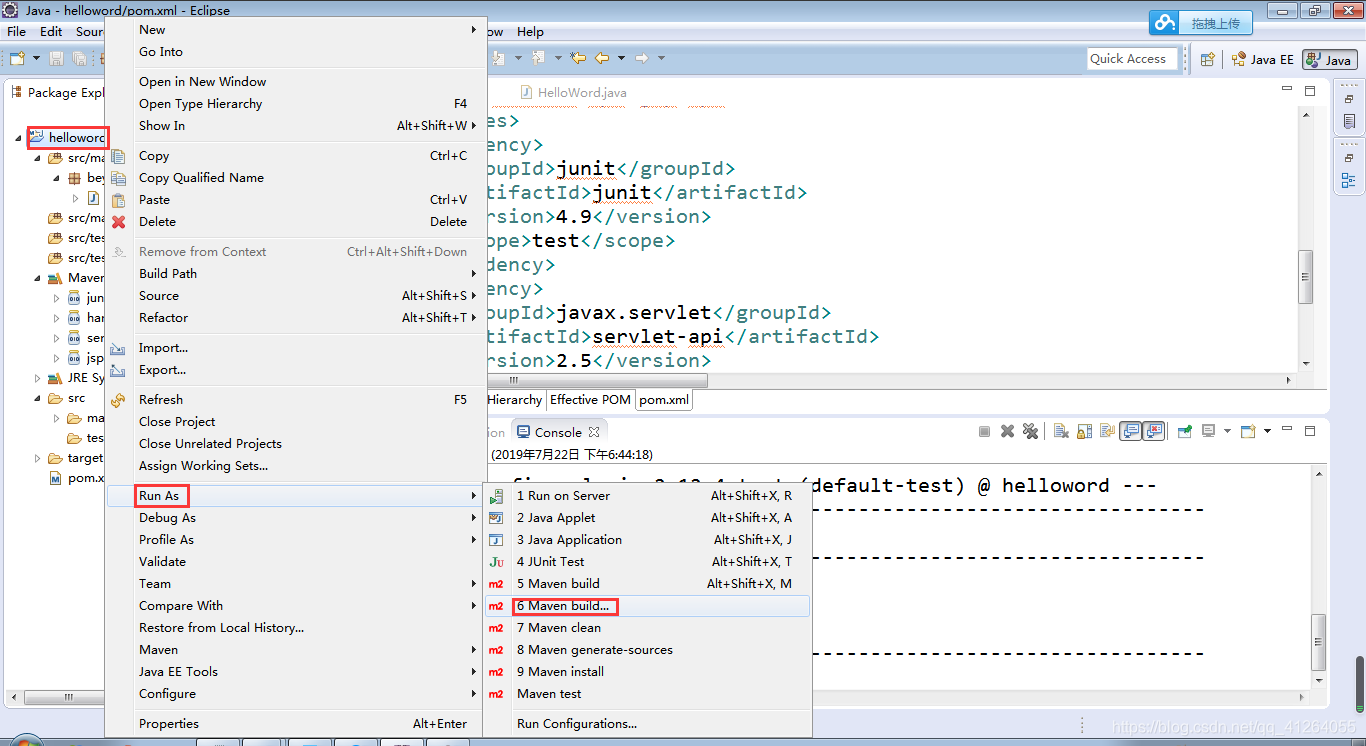
Task: Click the Copy icon in context menu
Action: (x=119, y=156)
